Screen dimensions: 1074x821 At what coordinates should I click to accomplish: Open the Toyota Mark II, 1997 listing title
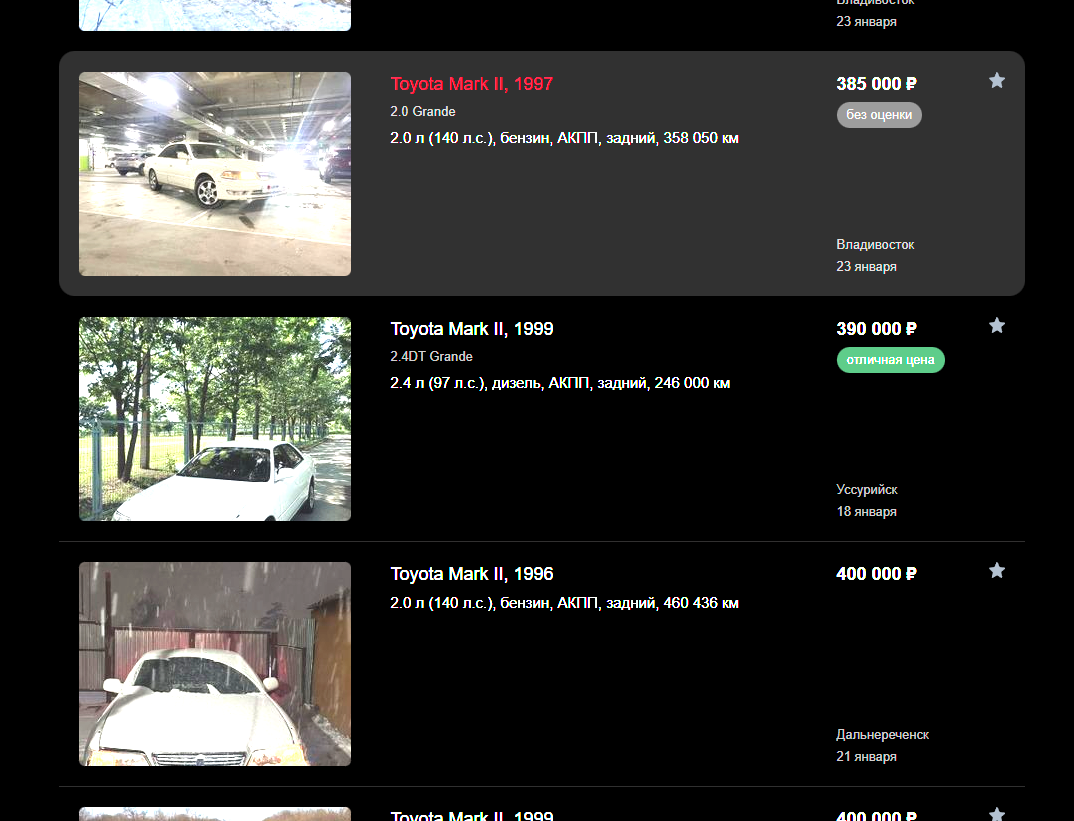click(x=471, y=84)
